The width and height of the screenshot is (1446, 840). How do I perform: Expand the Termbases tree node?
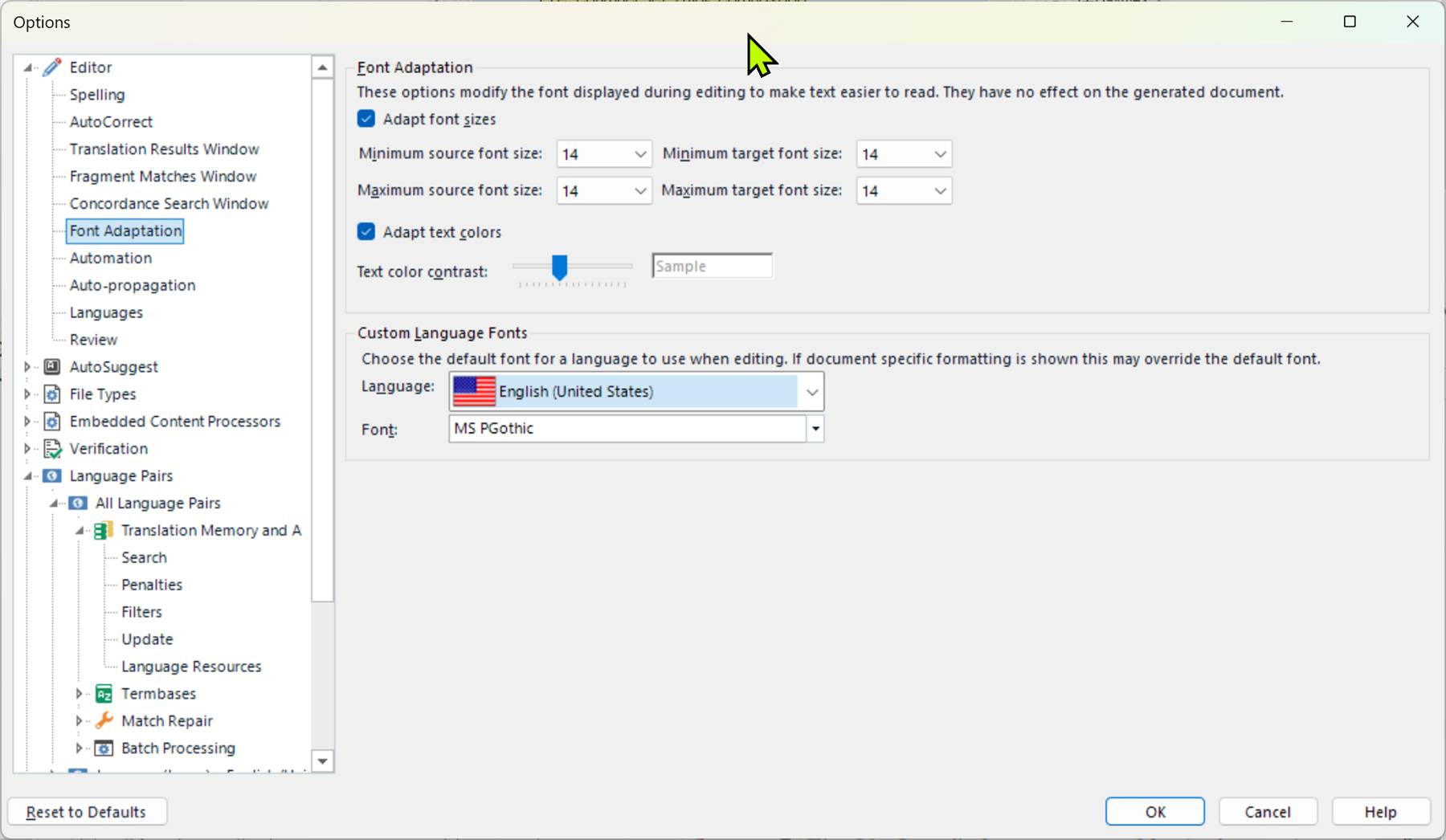coord(80,694)
